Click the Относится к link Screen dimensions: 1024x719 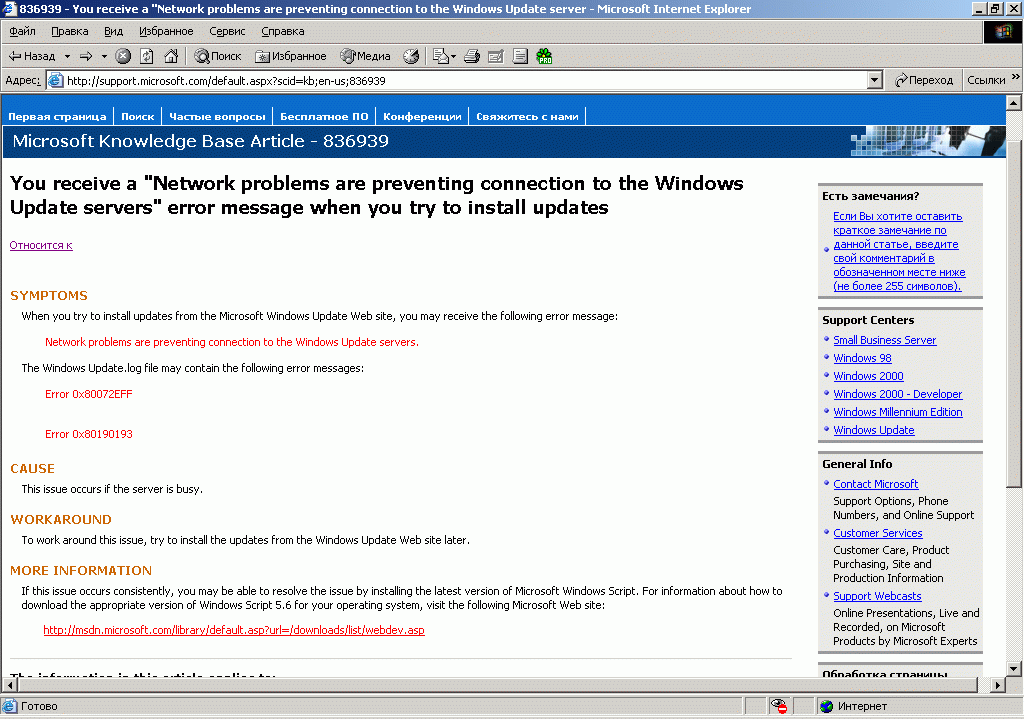tap(40, 245)
